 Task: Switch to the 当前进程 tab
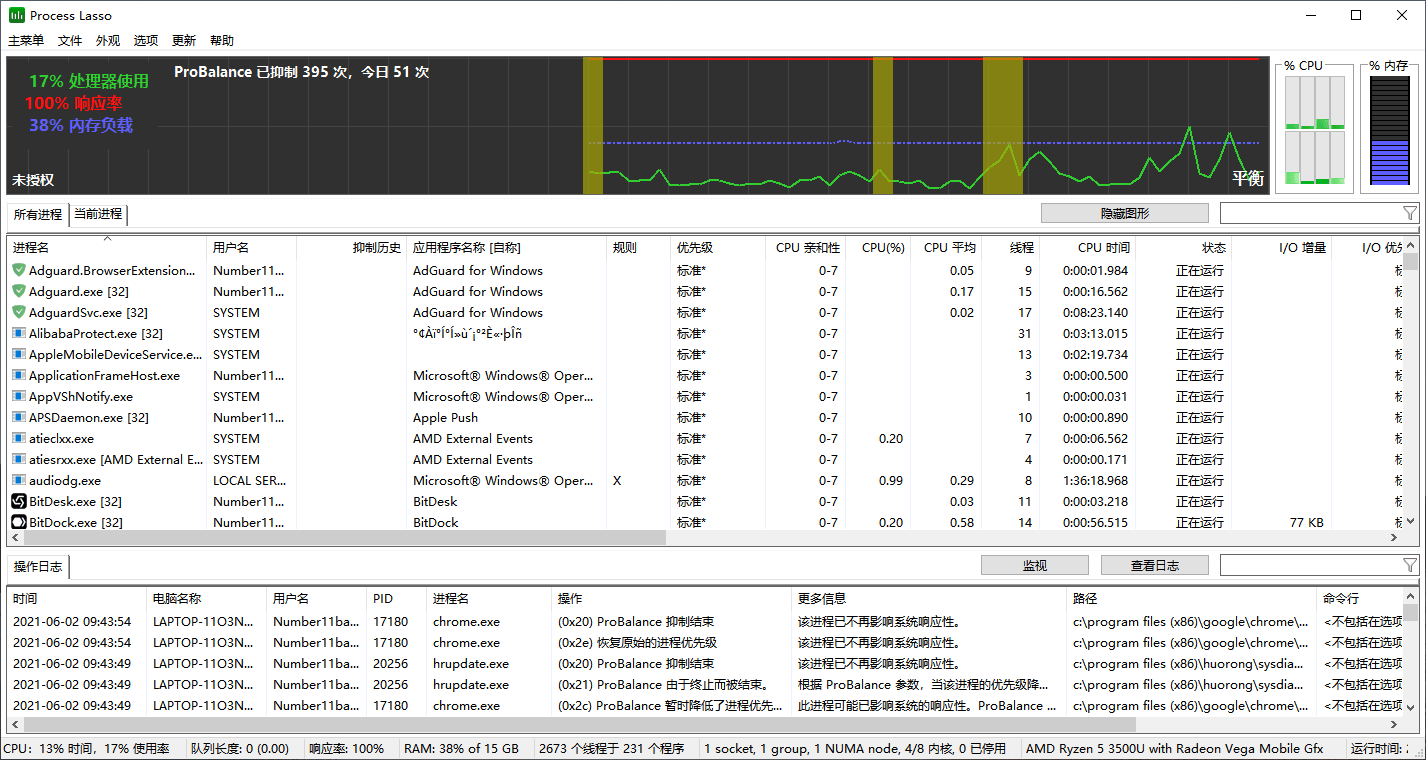pyautogui.click(x=98, y=214)
